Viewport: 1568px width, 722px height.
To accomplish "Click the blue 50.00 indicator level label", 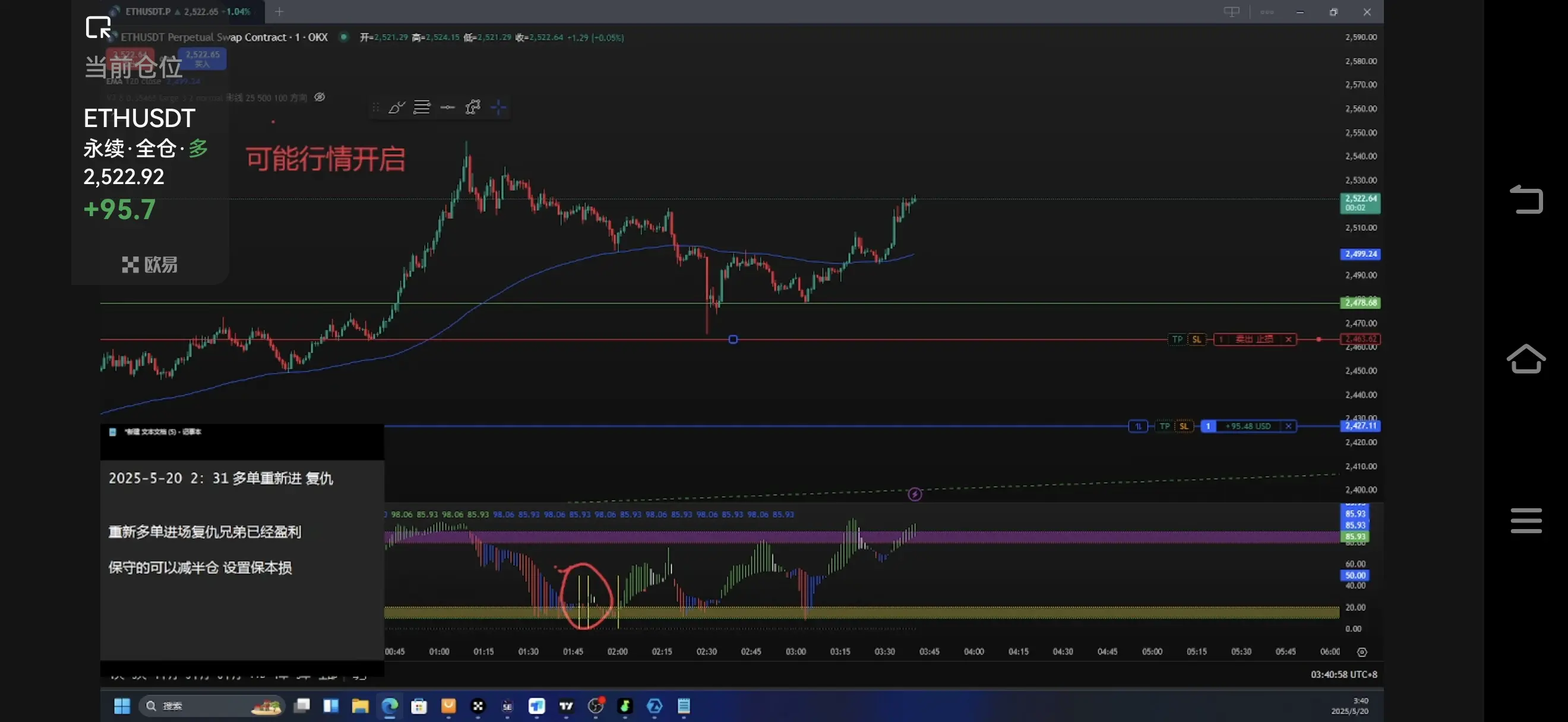I will coord(1355,575).
